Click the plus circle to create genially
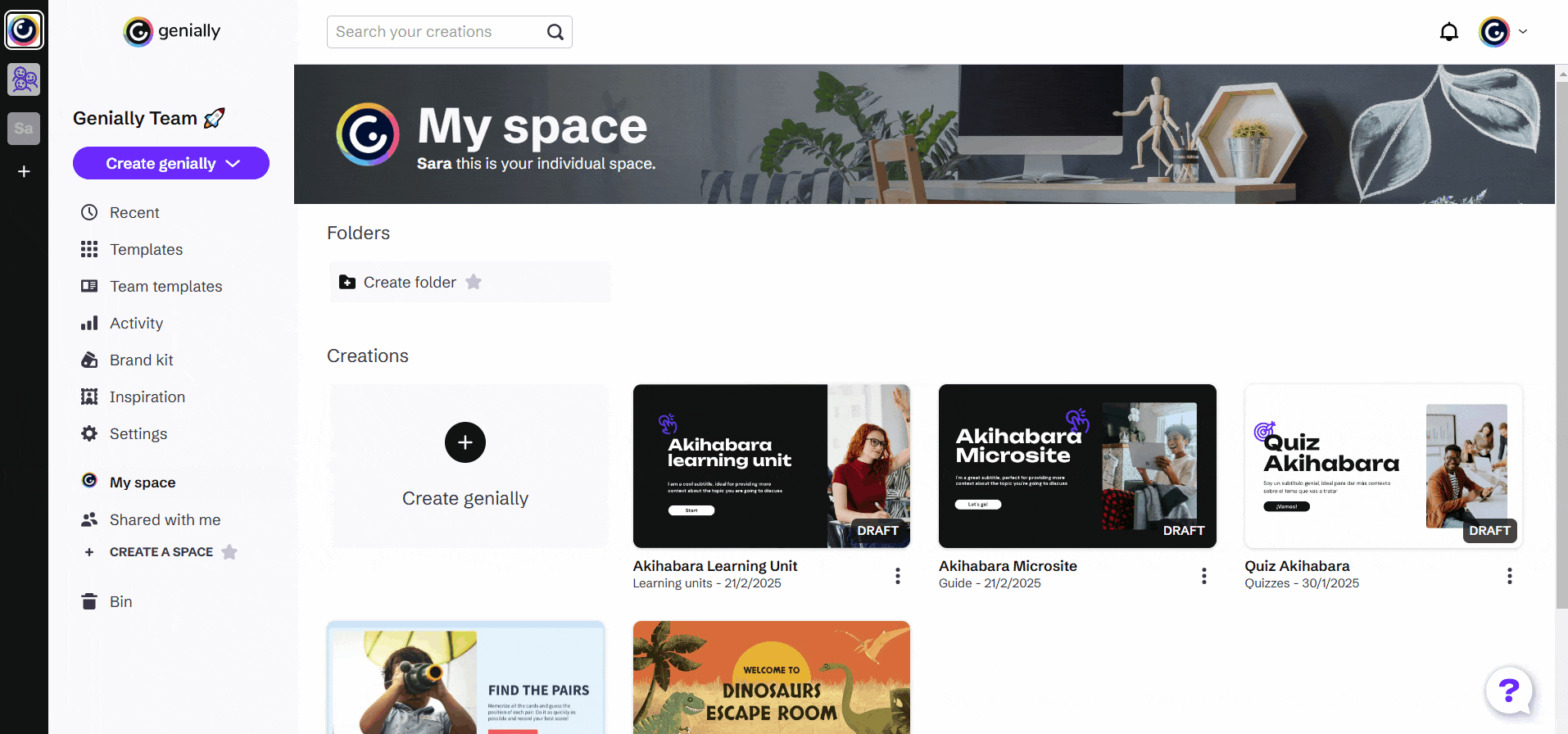 tap(465, 442)
